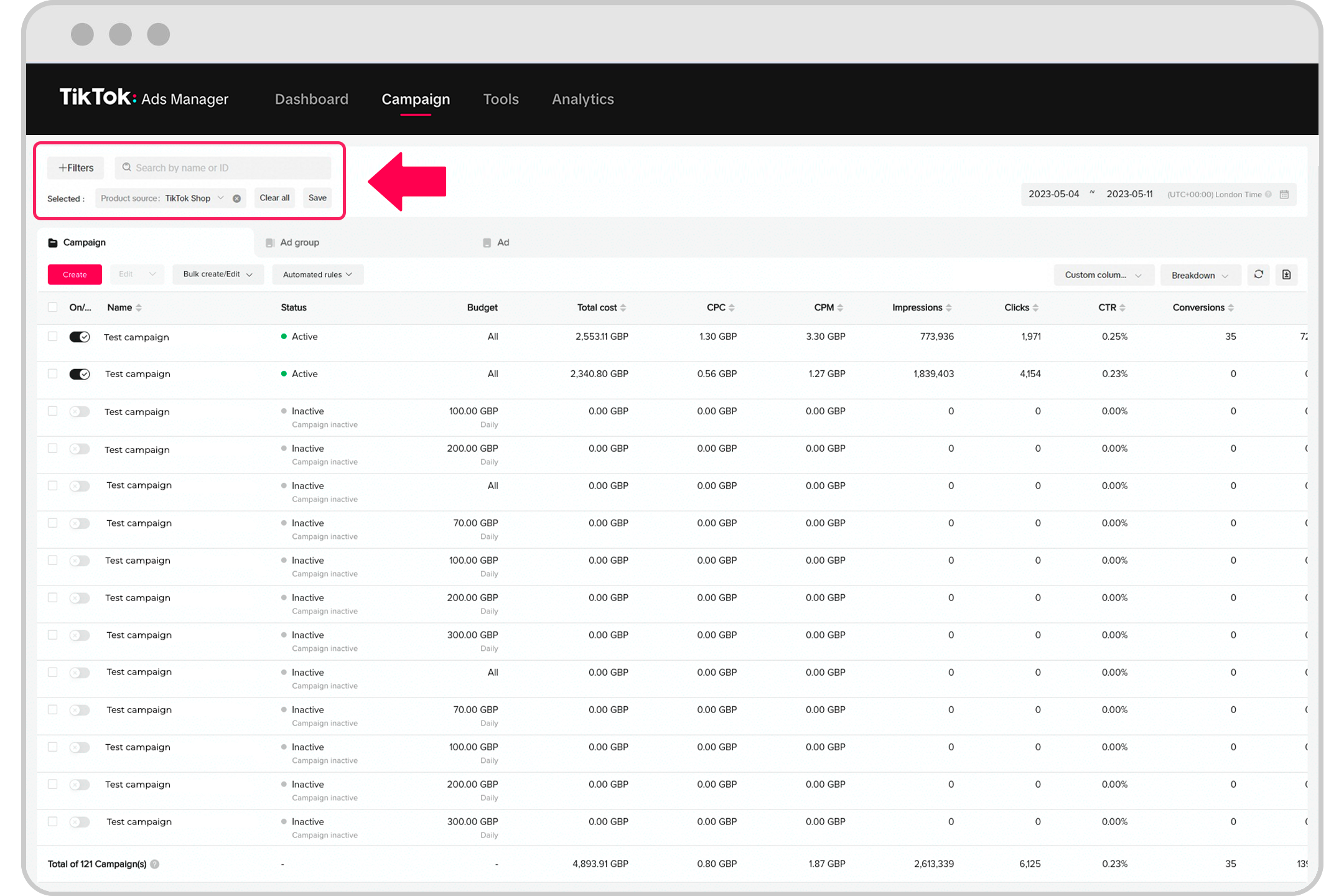Click the export report icon

click(x=1286, y=274)
